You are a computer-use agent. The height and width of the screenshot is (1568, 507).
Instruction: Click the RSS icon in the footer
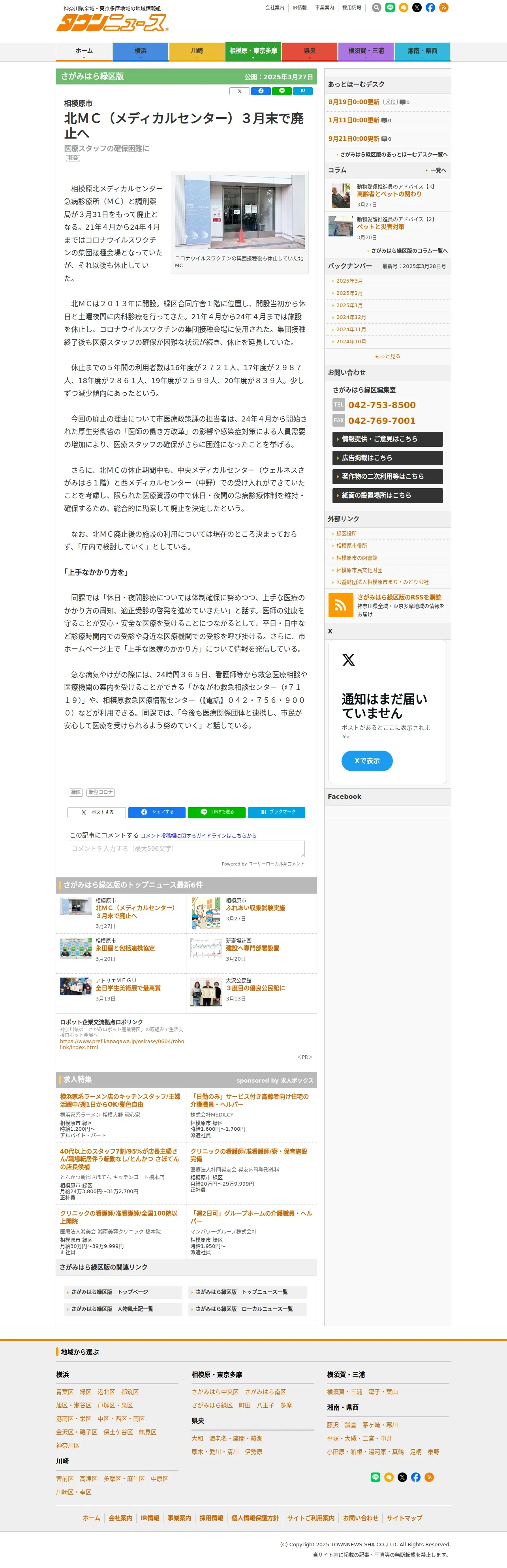coord(429,1477)
